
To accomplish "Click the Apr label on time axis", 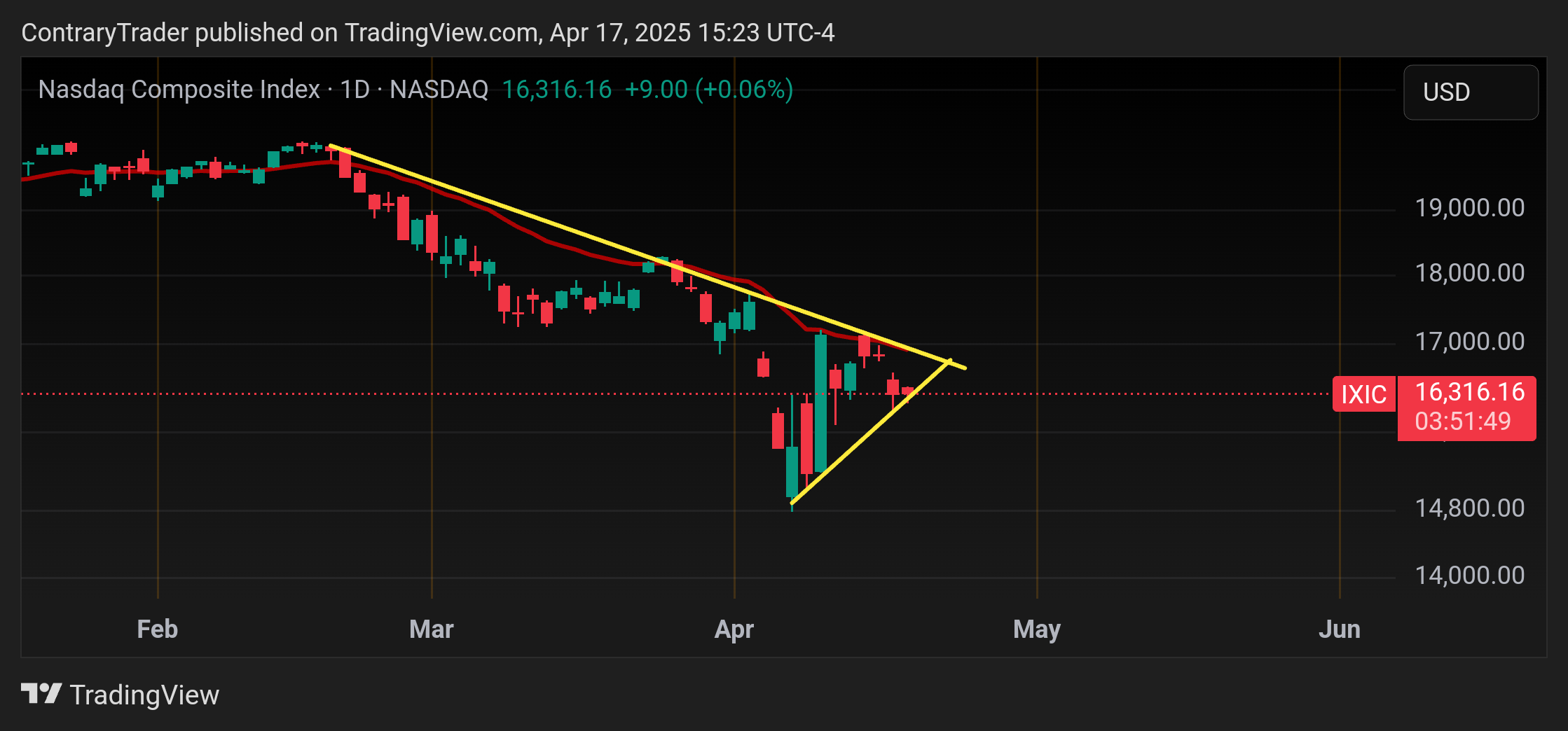I will pos(734,629).
